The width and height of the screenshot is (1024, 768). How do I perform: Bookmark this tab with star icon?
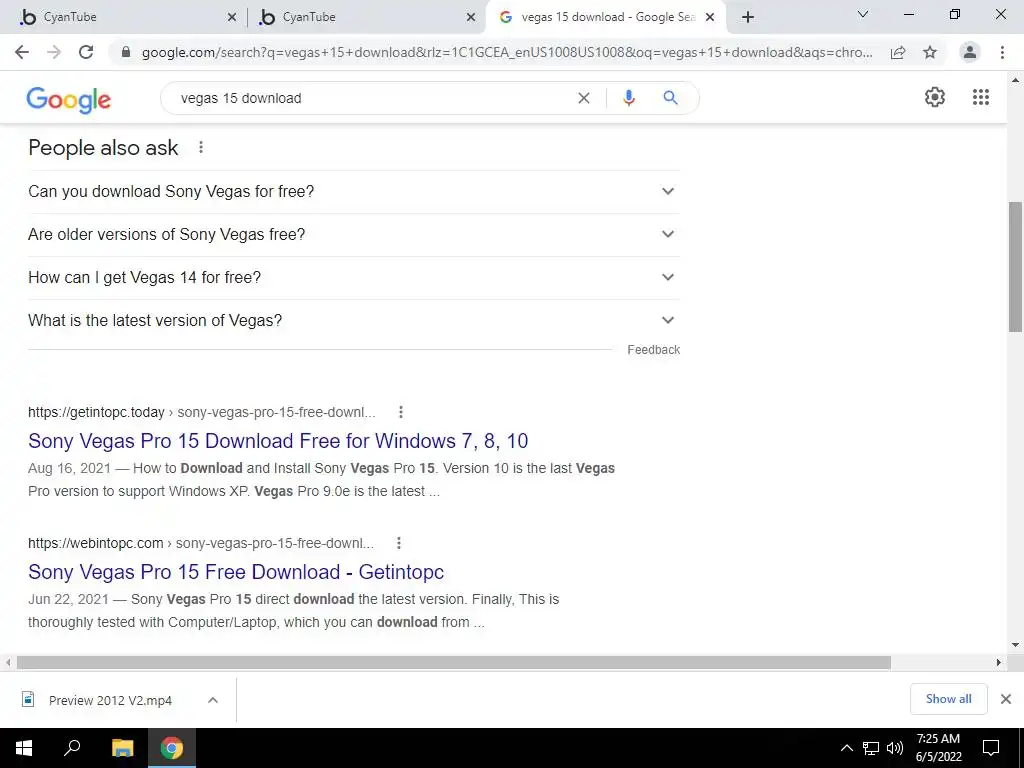click(x=930, y=52)
